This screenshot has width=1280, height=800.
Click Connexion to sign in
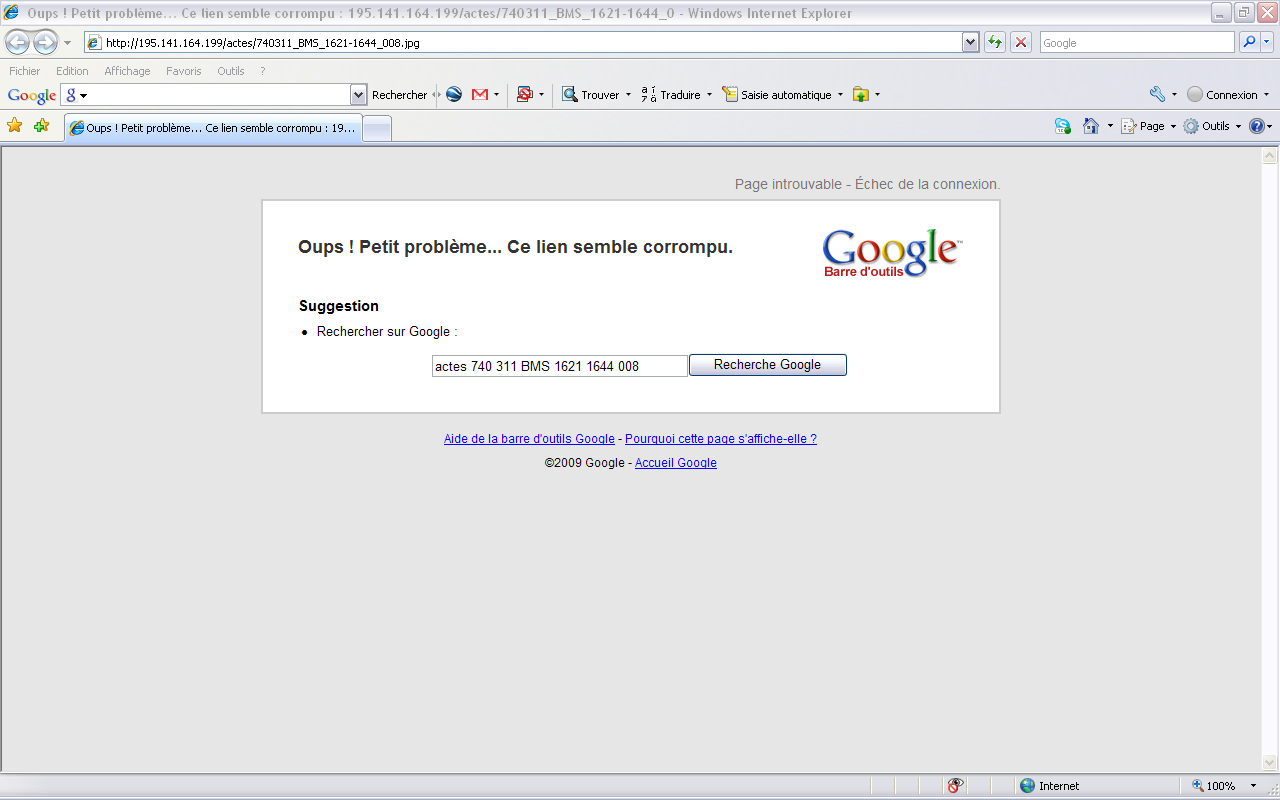[1222, 95]
